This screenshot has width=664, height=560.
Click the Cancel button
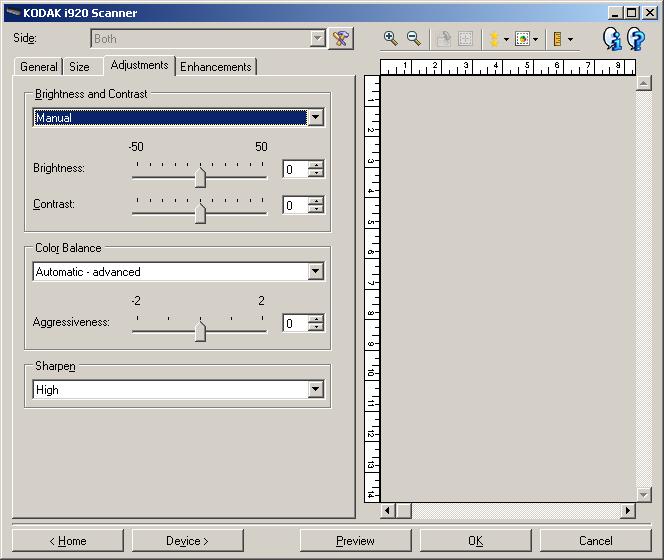[x=595, y=541]
